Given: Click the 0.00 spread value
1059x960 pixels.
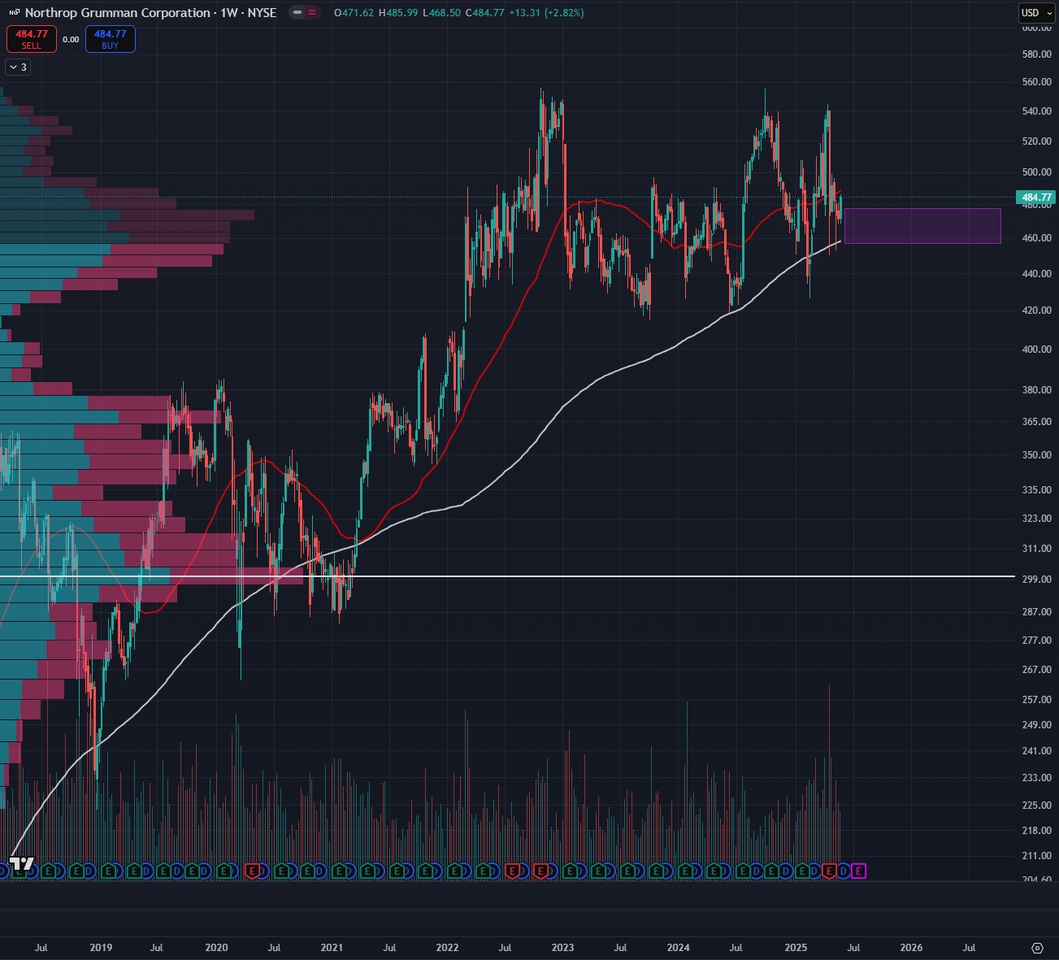Looking at the screenshot, I should [71, 39].
